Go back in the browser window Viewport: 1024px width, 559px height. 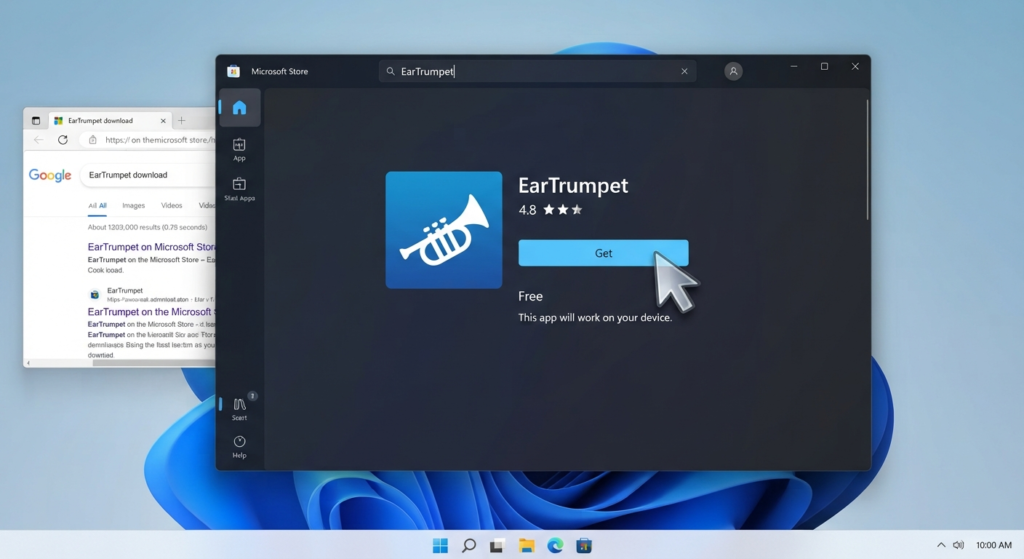click(x=39, y=140)
